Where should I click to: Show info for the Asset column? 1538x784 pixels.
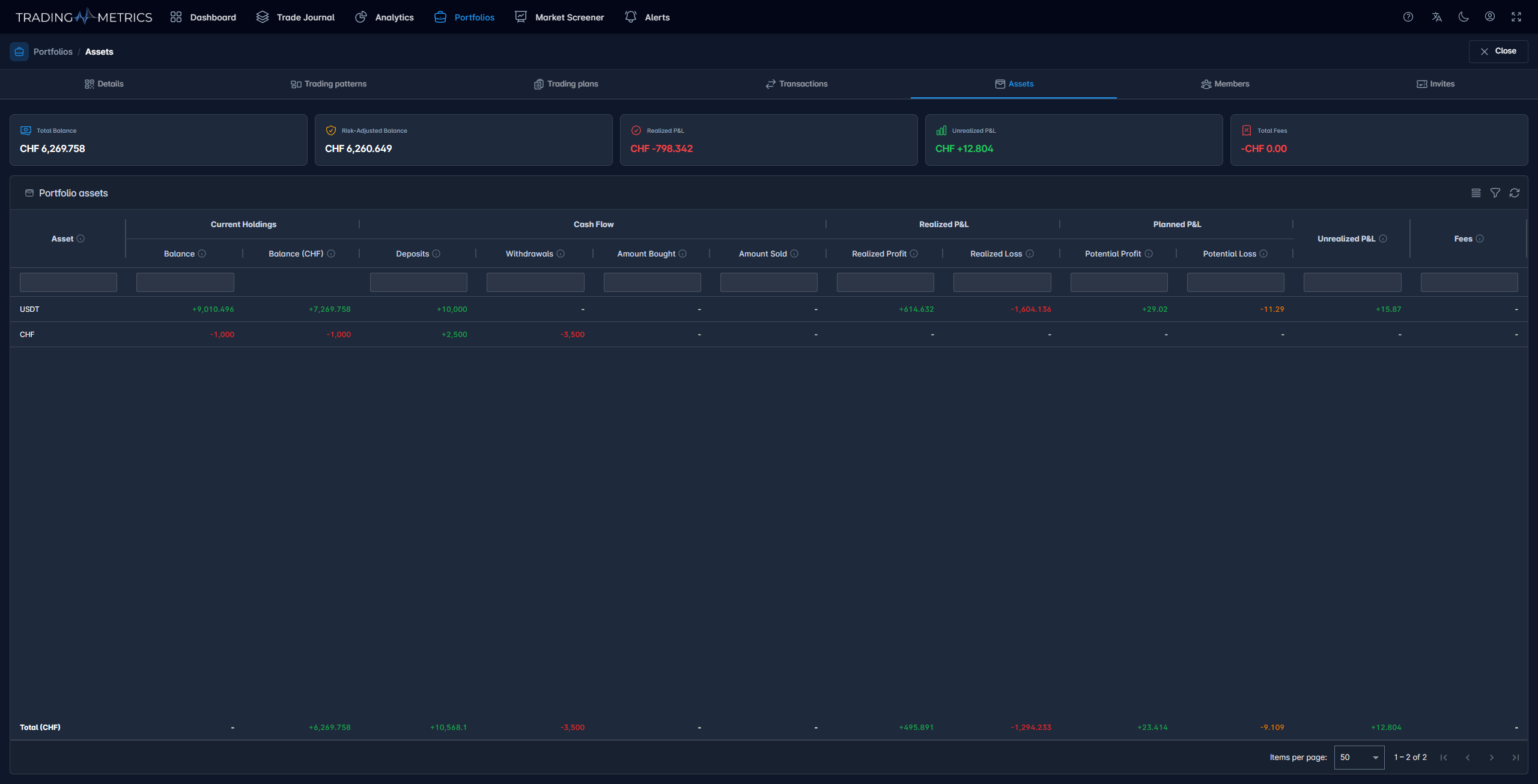81,239
